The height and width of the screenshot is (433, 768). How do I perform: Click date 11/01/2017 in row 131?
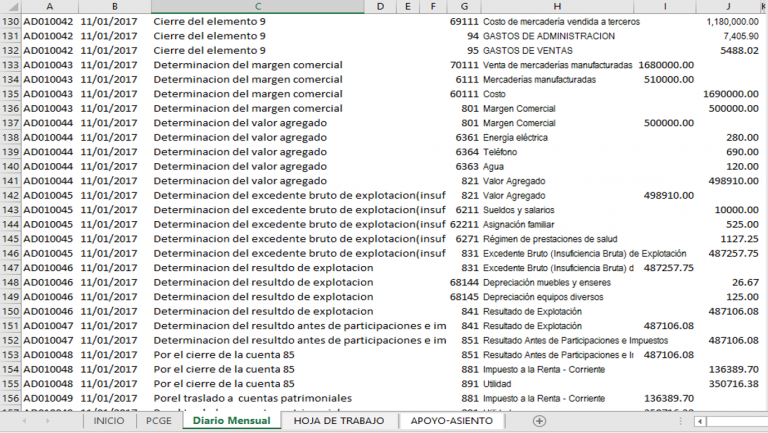[109, 36]
